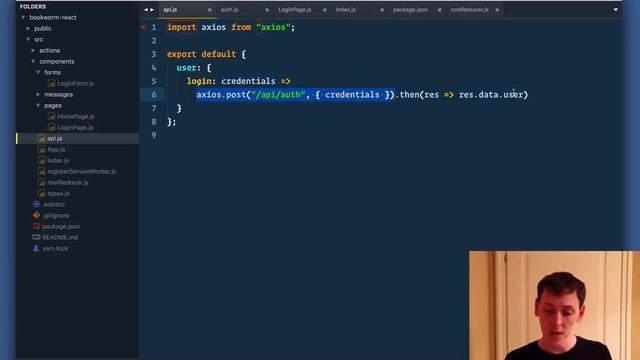Open README.md file
The height and width of the screenshot is (360, 640).
click(x=60, y=237)
